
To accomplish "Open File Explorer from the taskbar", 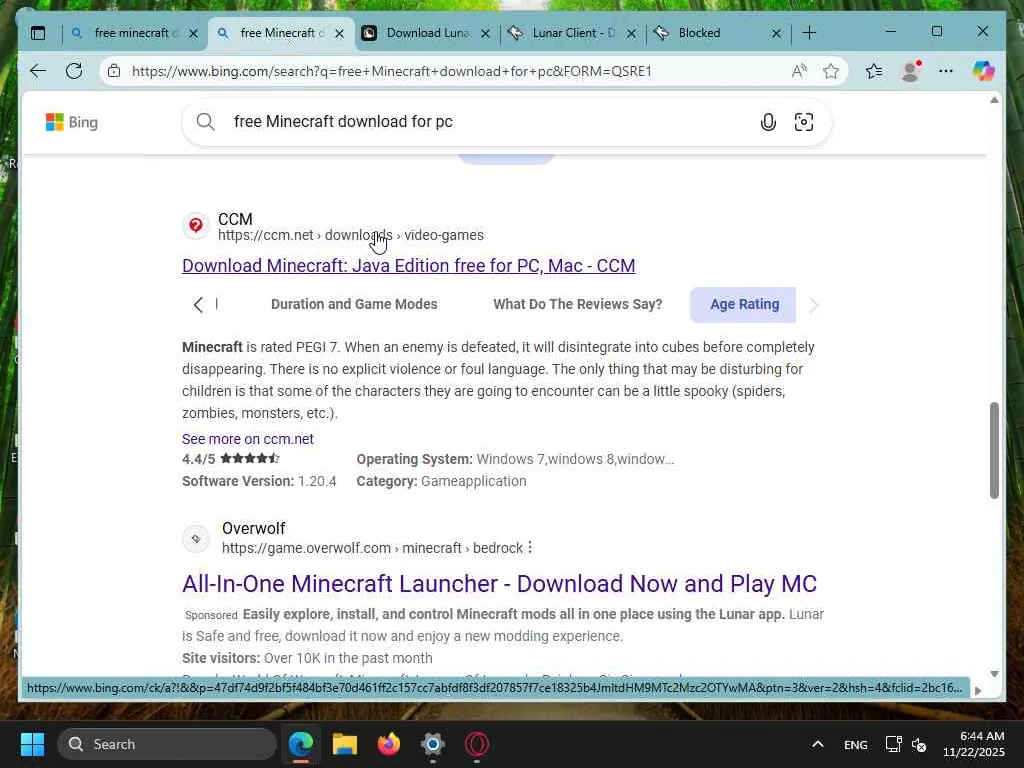I will [344, 744].
